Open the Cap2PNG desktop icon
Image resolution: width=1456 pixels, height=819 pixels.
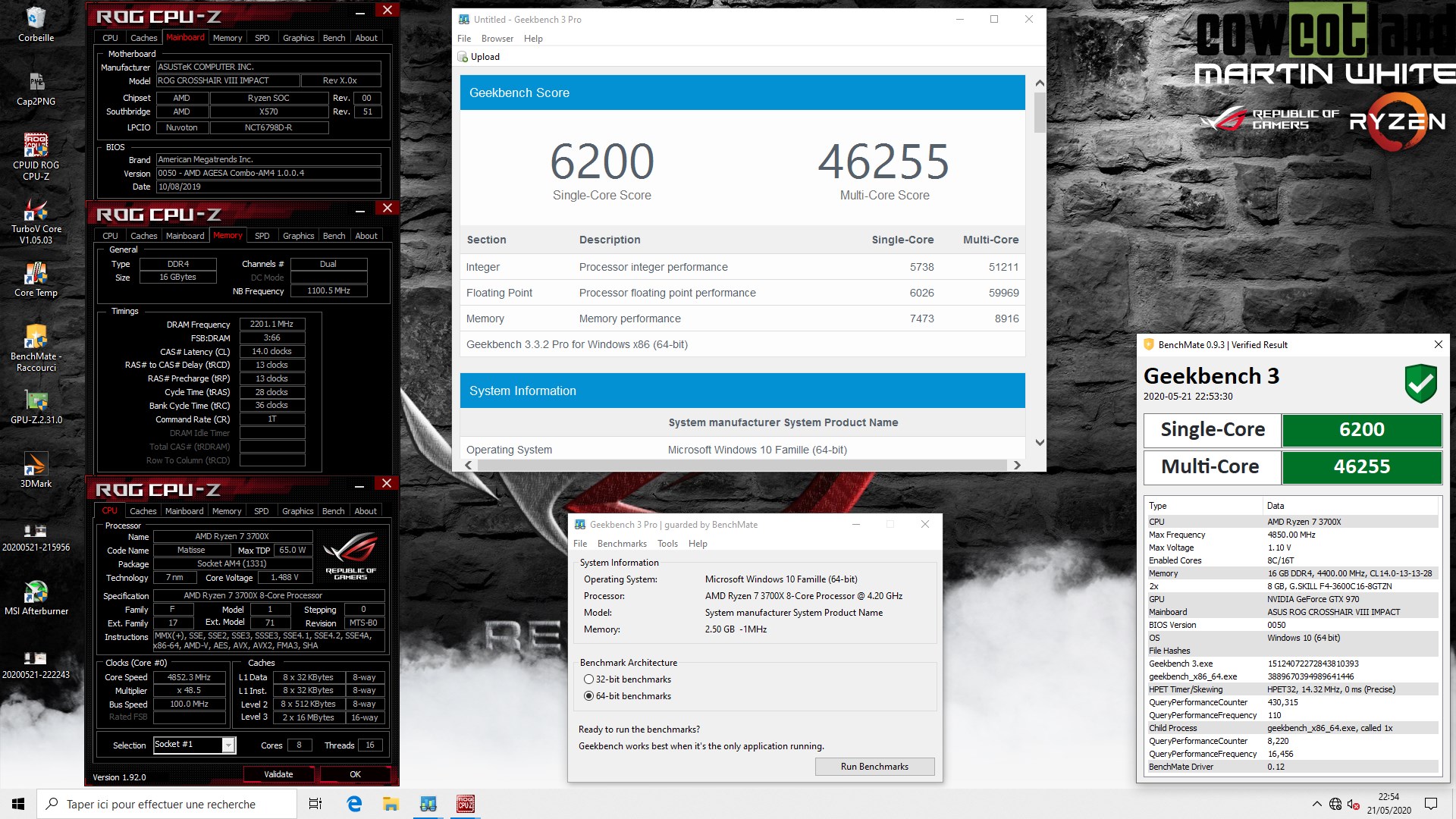coord(36,88)
